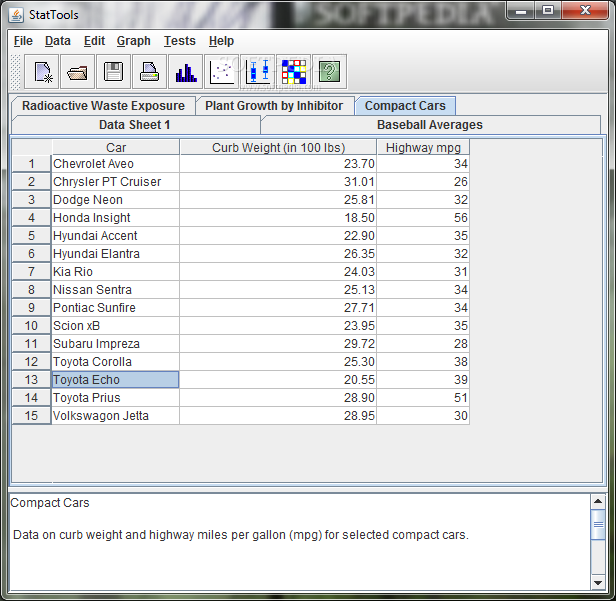This screenshot has height=601, width=616.
Task: Click the Nissan Sentra cell
Action: click(116, 290)
